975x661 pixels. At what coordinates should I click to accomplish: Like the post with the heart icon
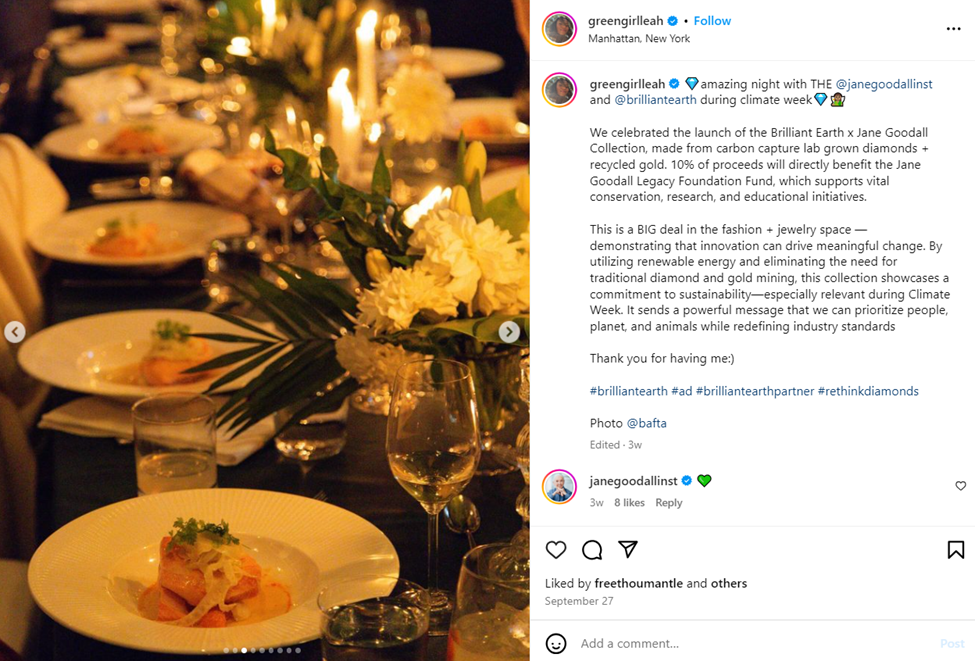pyautogui.click(x=556, y=550)
